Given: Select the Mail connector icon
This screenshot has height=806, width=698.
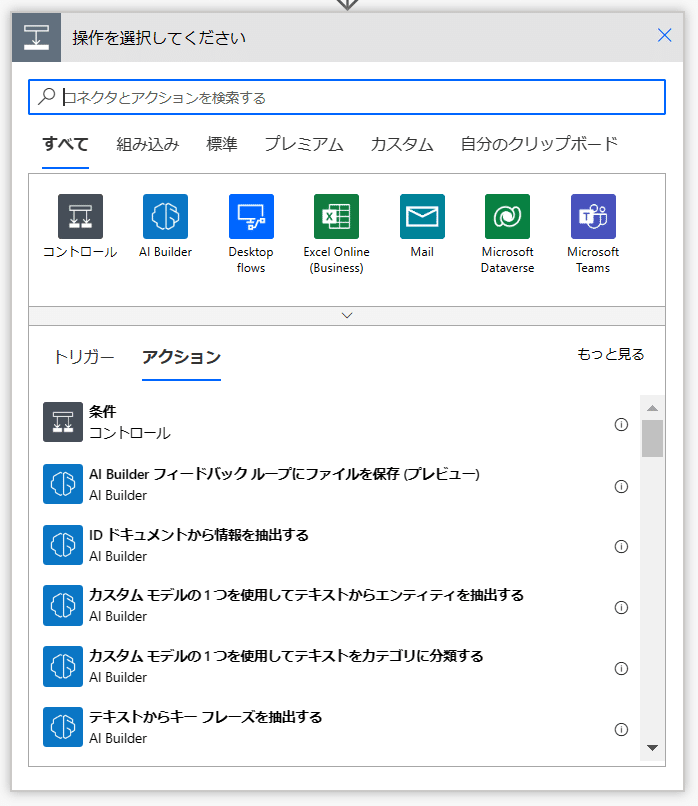Looking at the screenshot, I should [423, 216].
